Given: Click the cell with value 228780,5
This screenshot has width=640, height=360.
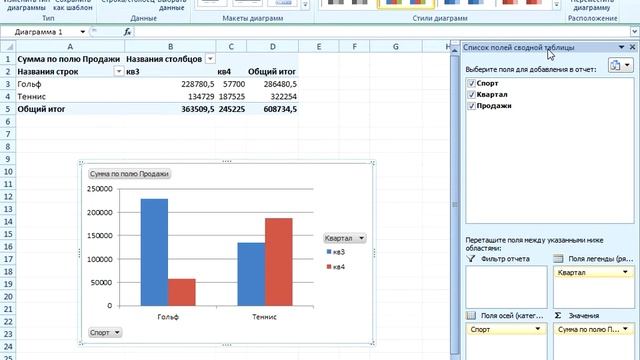Looking at the screenshot, I should point(171,84).
